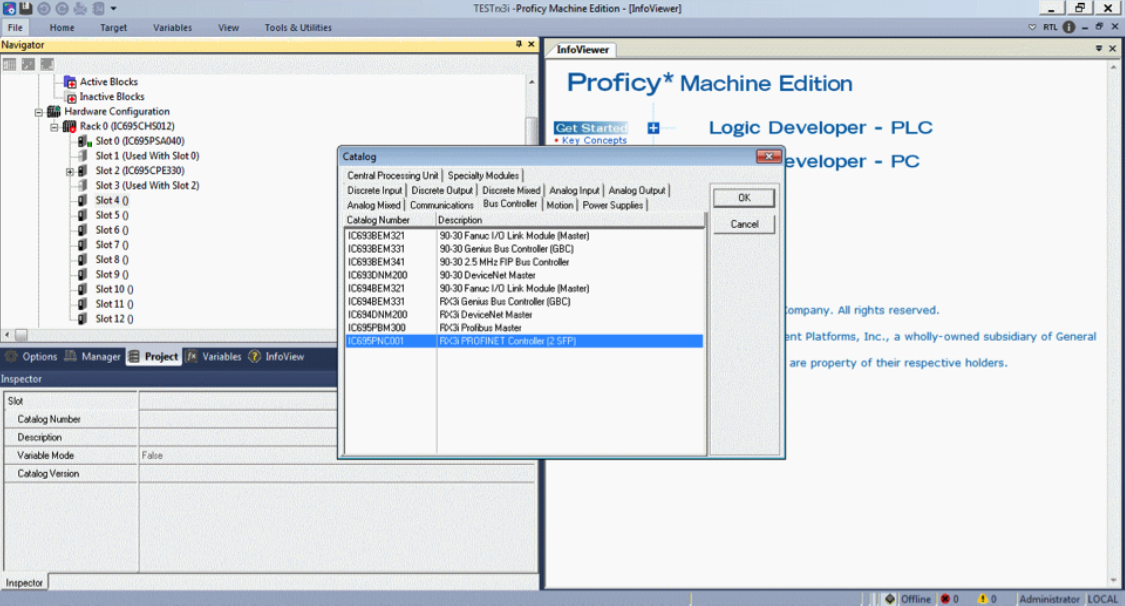Click the info icon next to RTL

click(1069, 27)
